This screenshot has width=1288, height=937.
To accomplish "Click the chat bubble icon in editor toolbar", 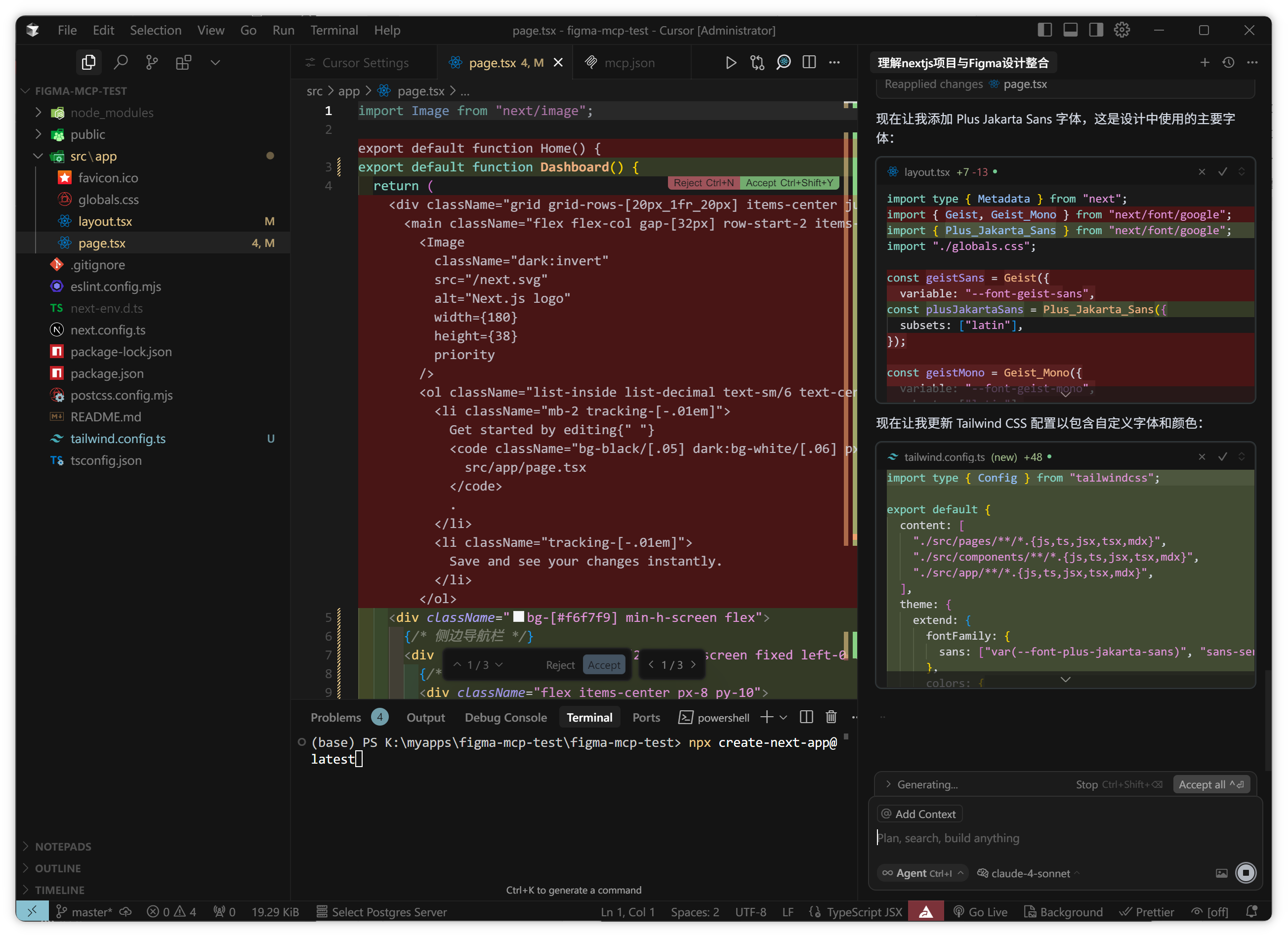I will coord(783,62).
